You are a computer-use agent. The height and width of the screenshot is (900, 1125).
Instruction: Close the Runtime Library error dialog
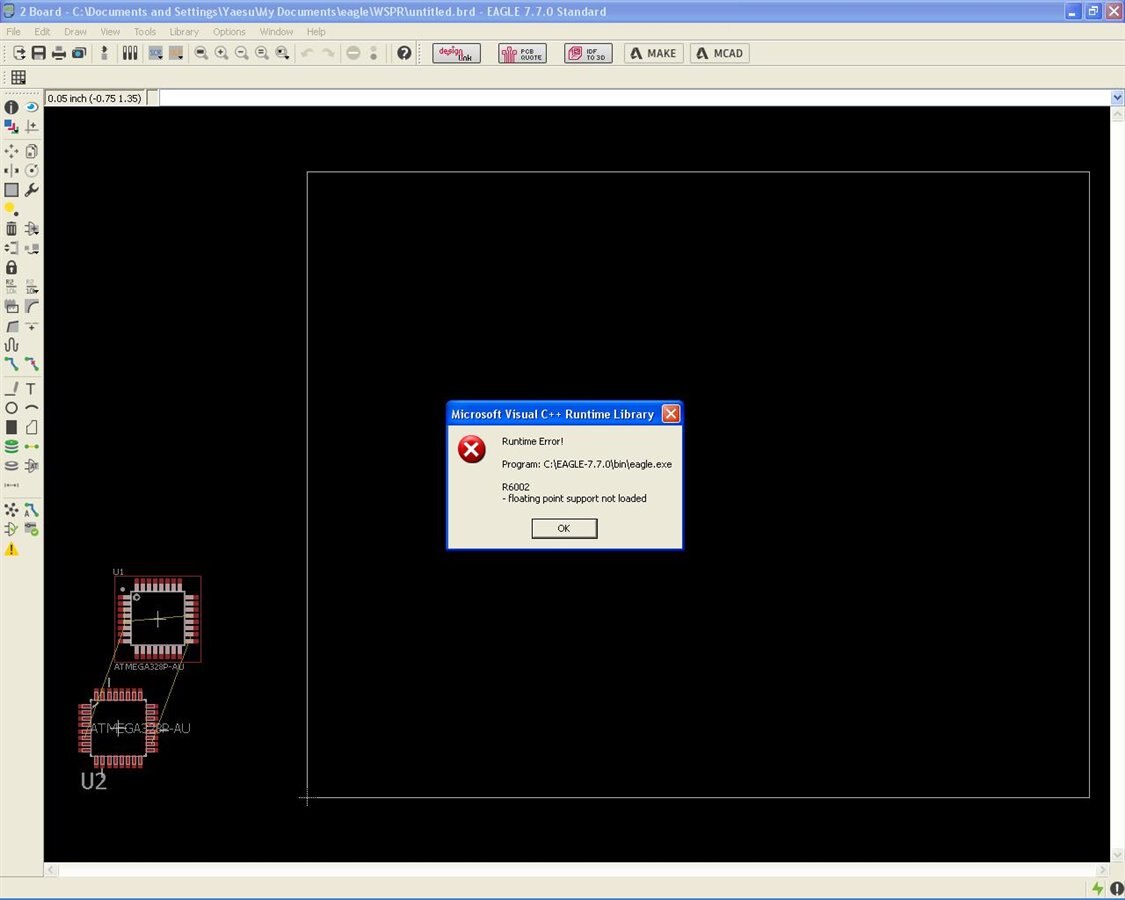pyautogui.click(x=670, y=414)
